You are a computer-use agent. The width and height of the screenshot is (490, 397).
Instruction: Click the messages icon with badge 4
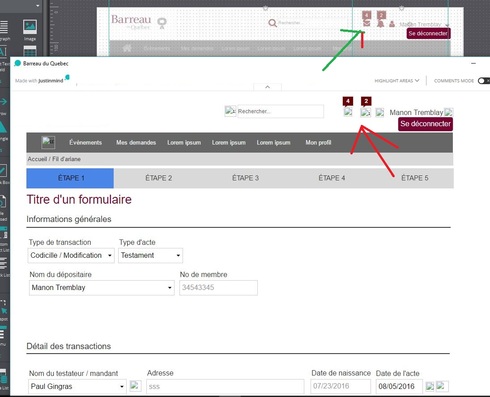pos(348,112)
